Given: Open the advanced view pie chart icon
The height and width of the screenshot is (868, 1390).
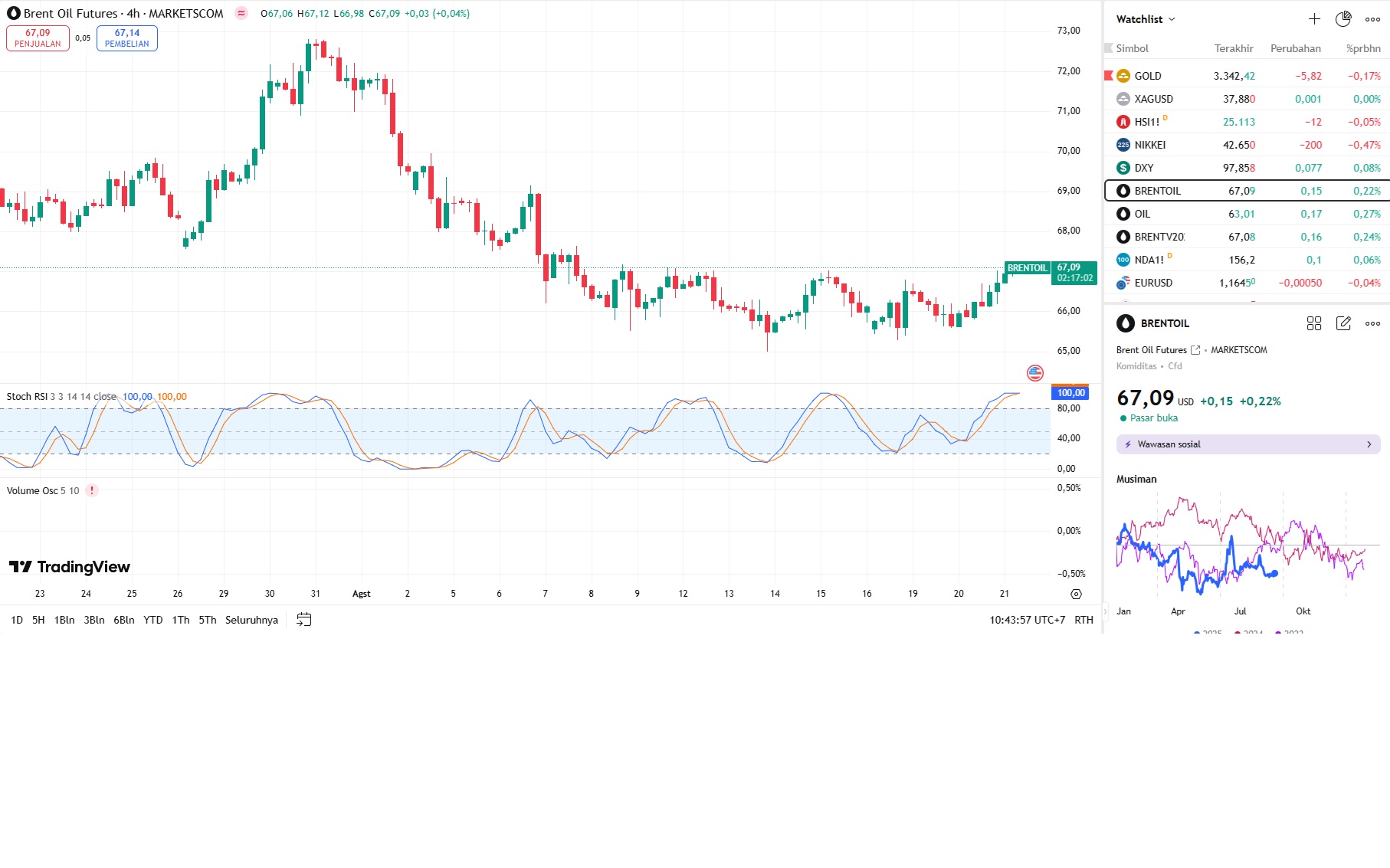Looking at the screenshot, I should click(1343, 19).
